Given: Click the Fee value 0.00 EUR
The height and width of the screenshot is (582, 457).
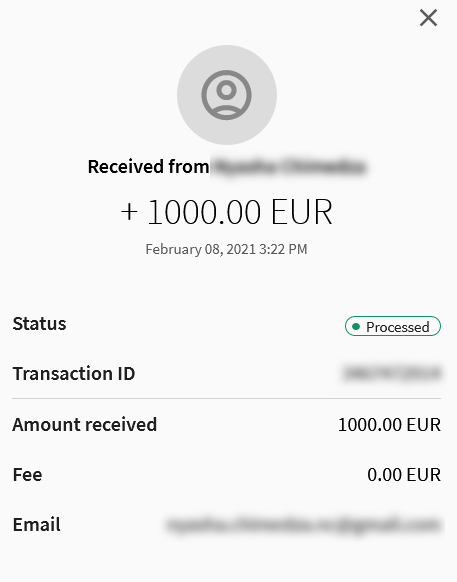Looking at the screenshot, I should tap(404, 474).
